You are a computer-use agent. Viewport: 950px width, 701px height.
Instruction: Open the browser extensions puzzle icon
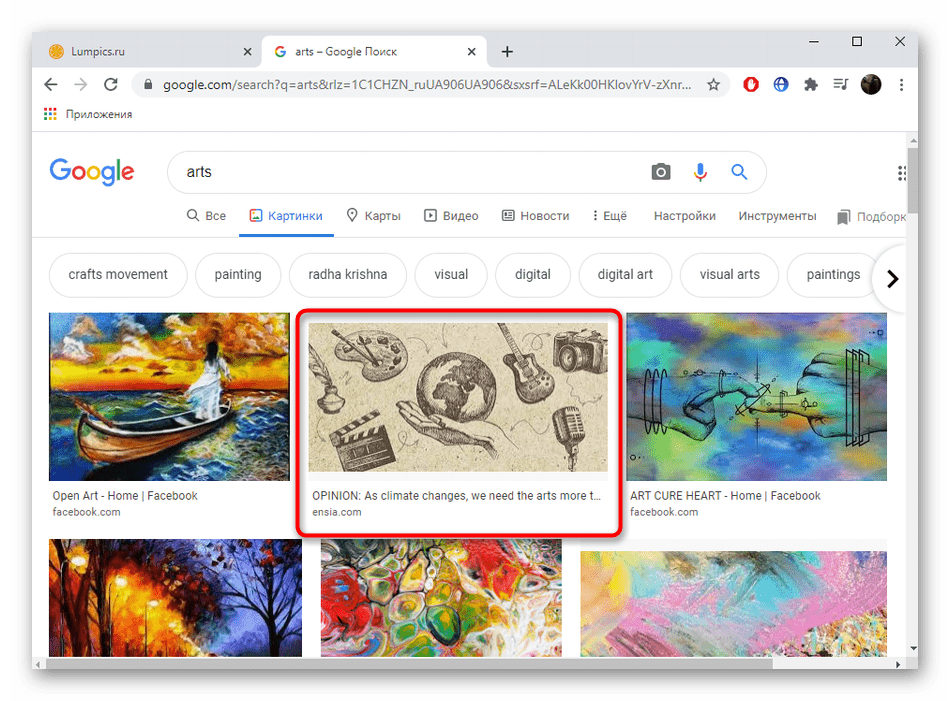tap(811, 85)
